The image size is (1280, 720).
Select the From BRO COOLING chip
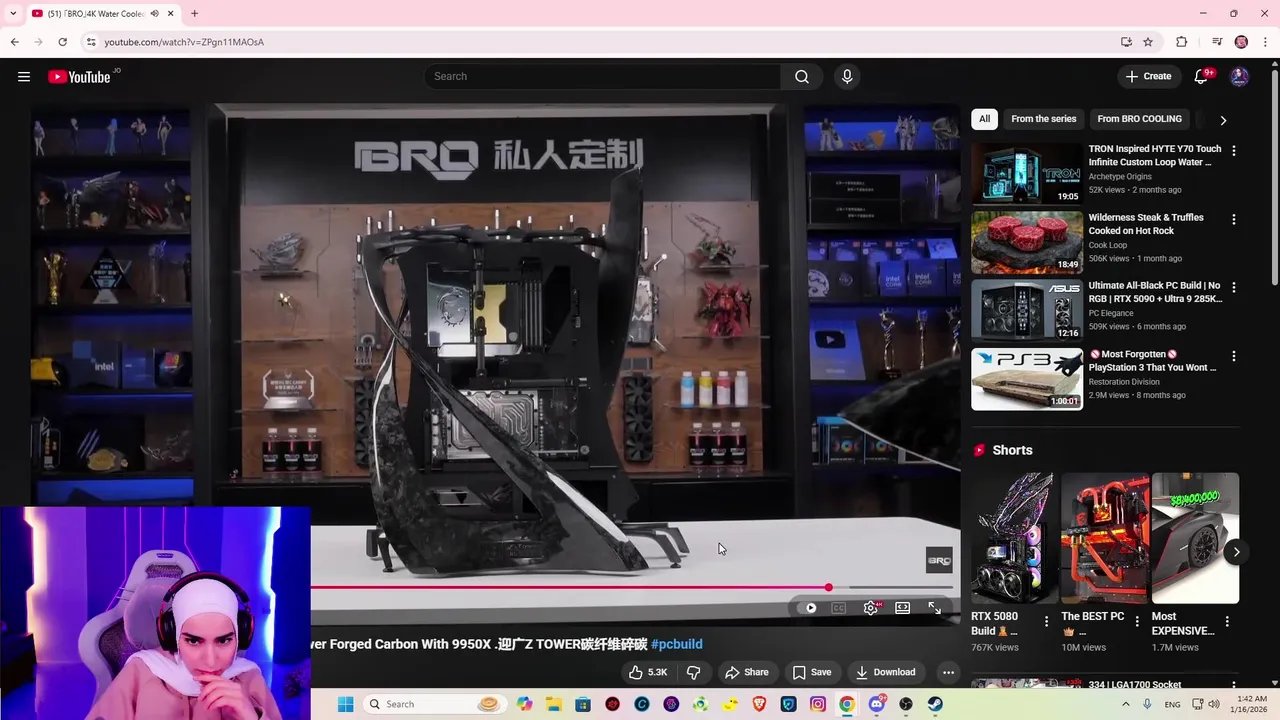(1139, 119)
